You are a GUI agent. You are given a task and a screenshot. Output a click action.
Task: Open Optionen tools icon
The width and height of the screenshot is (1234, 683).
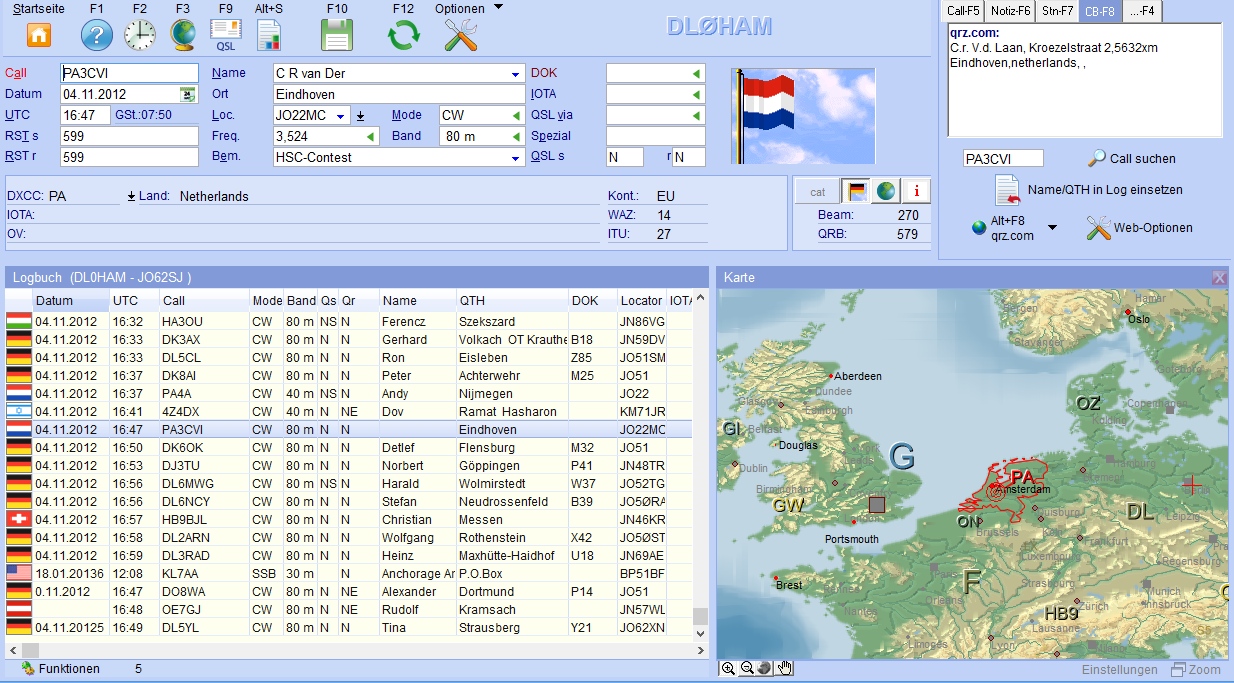coord(460,35)
